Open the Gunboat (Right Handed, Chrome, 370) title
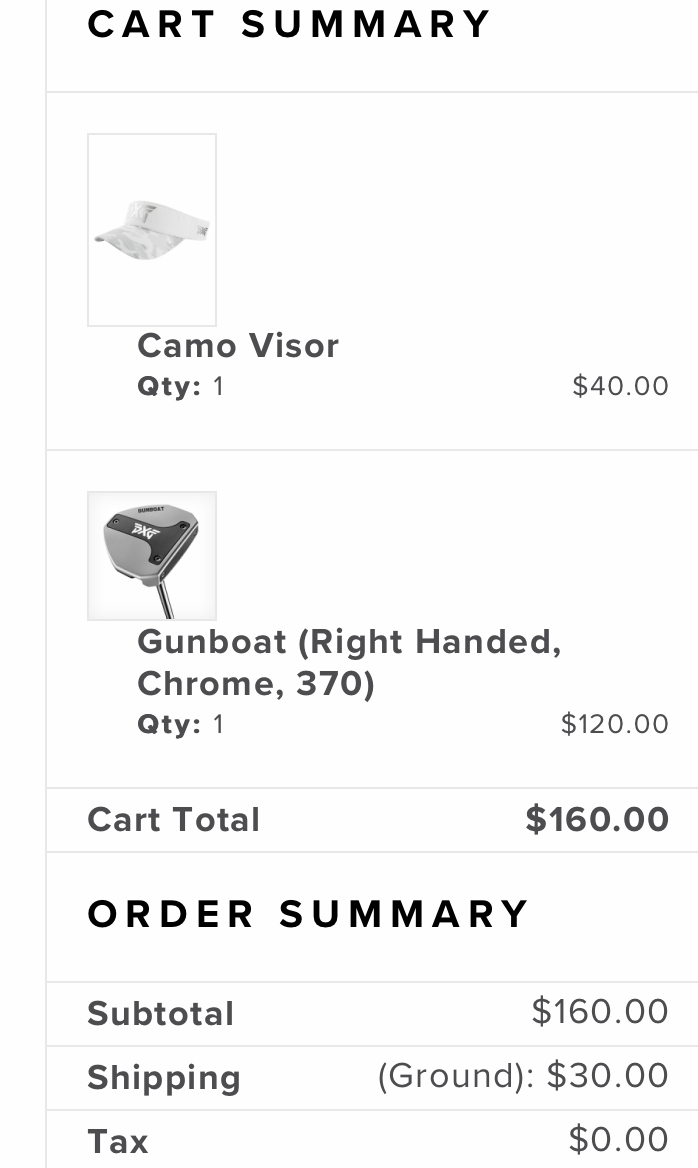The height and width of the screenshot is (1168, 698). click(349, 662)
